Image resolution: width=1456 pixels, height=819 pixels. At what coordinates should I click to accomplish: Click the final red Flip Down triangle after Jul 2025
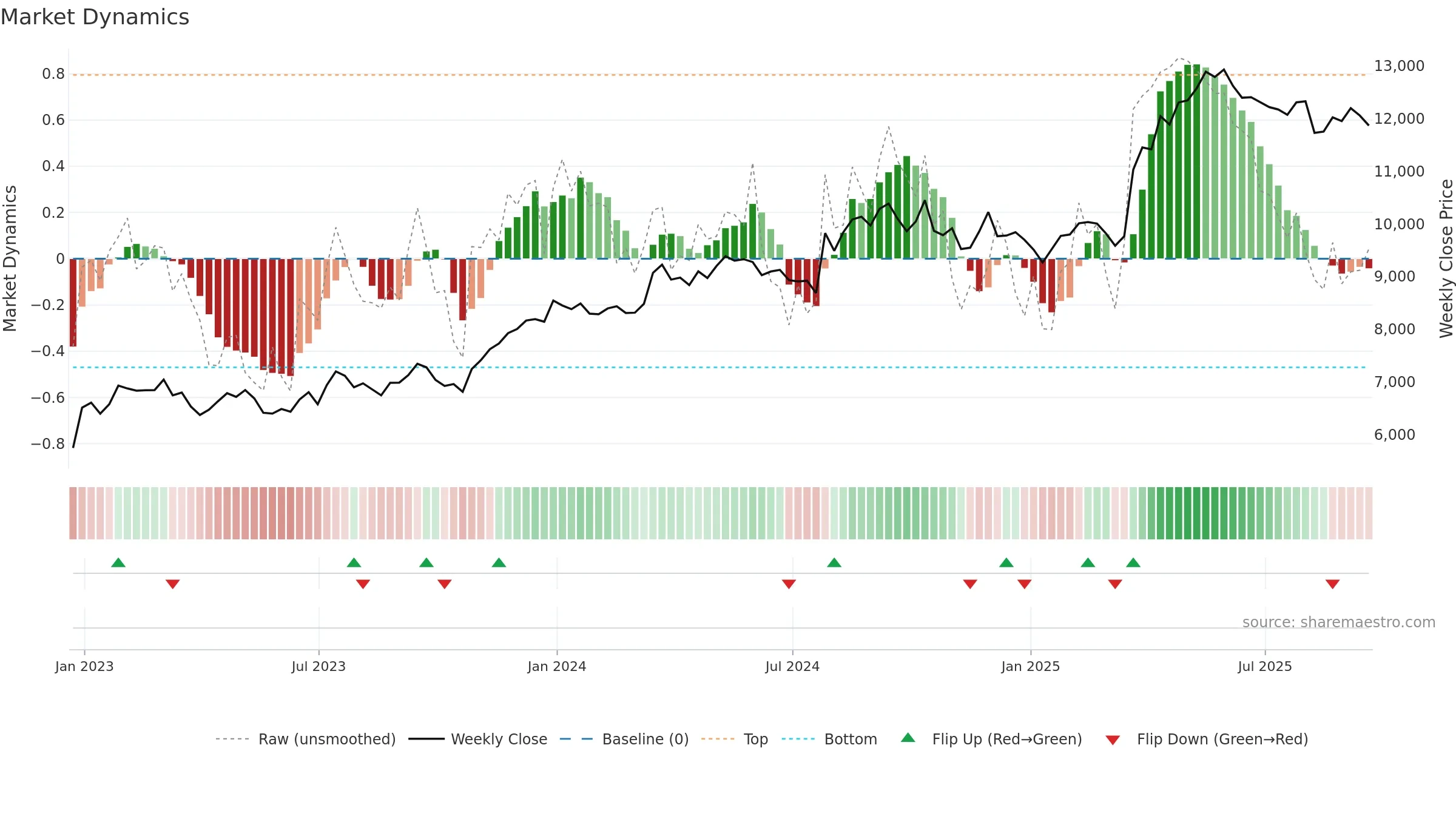coord(1333,584)
